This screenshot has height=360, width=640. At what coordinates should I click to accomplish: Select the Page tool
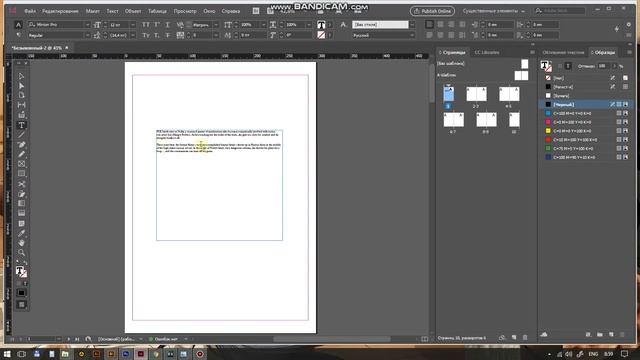[x=21, y=96]
